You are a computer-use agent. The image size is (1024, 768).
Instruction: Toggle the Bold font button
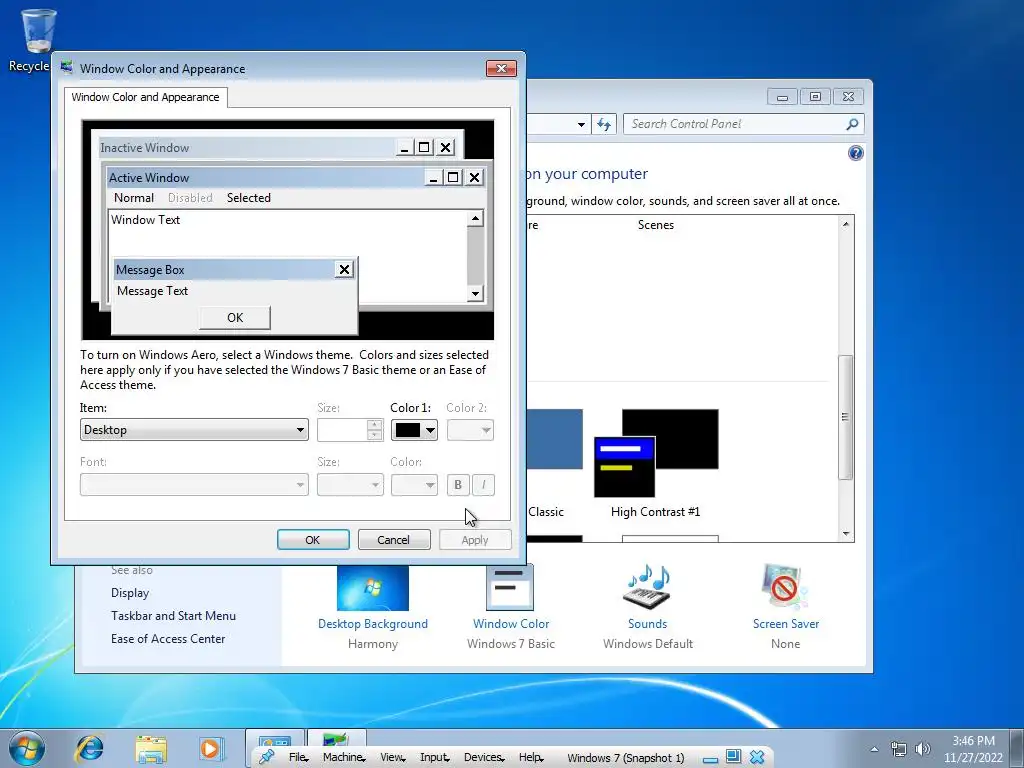(458, 485)
